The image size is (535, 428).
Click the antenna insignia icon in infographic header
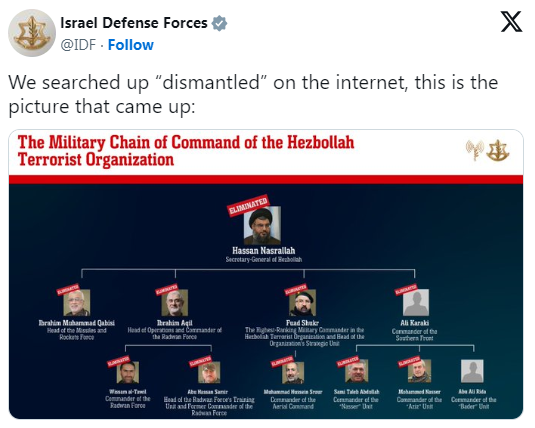(x=475, y=150)
